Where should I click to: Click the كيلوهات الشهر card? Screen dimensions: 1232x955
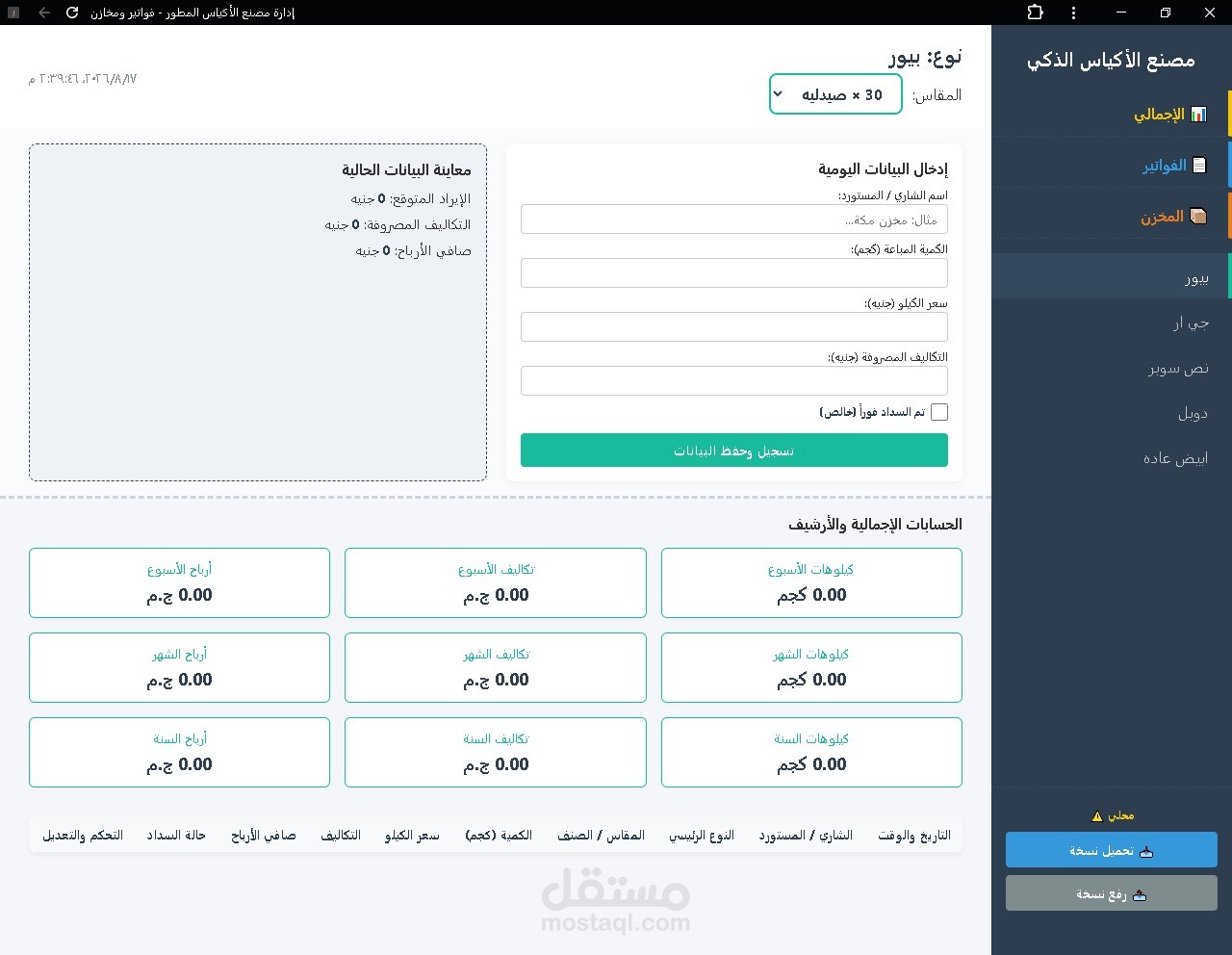pyautogui.click(x=811, y=667)
